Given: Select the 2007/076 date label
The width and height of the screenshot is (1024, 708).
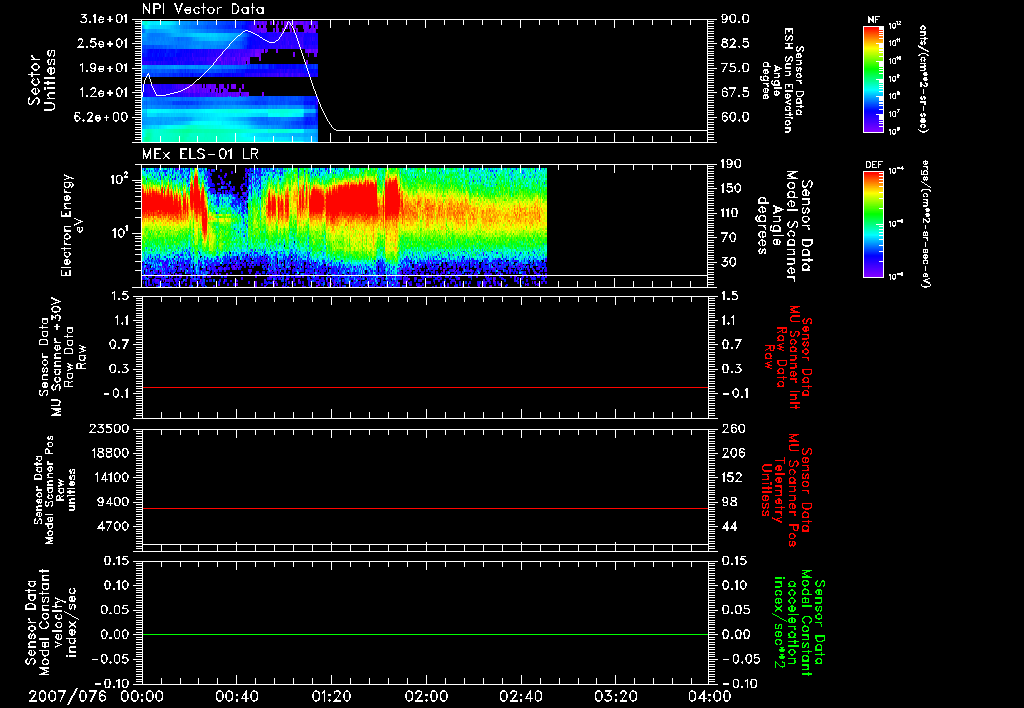Looking at the screenshot, I should point(67,696).
